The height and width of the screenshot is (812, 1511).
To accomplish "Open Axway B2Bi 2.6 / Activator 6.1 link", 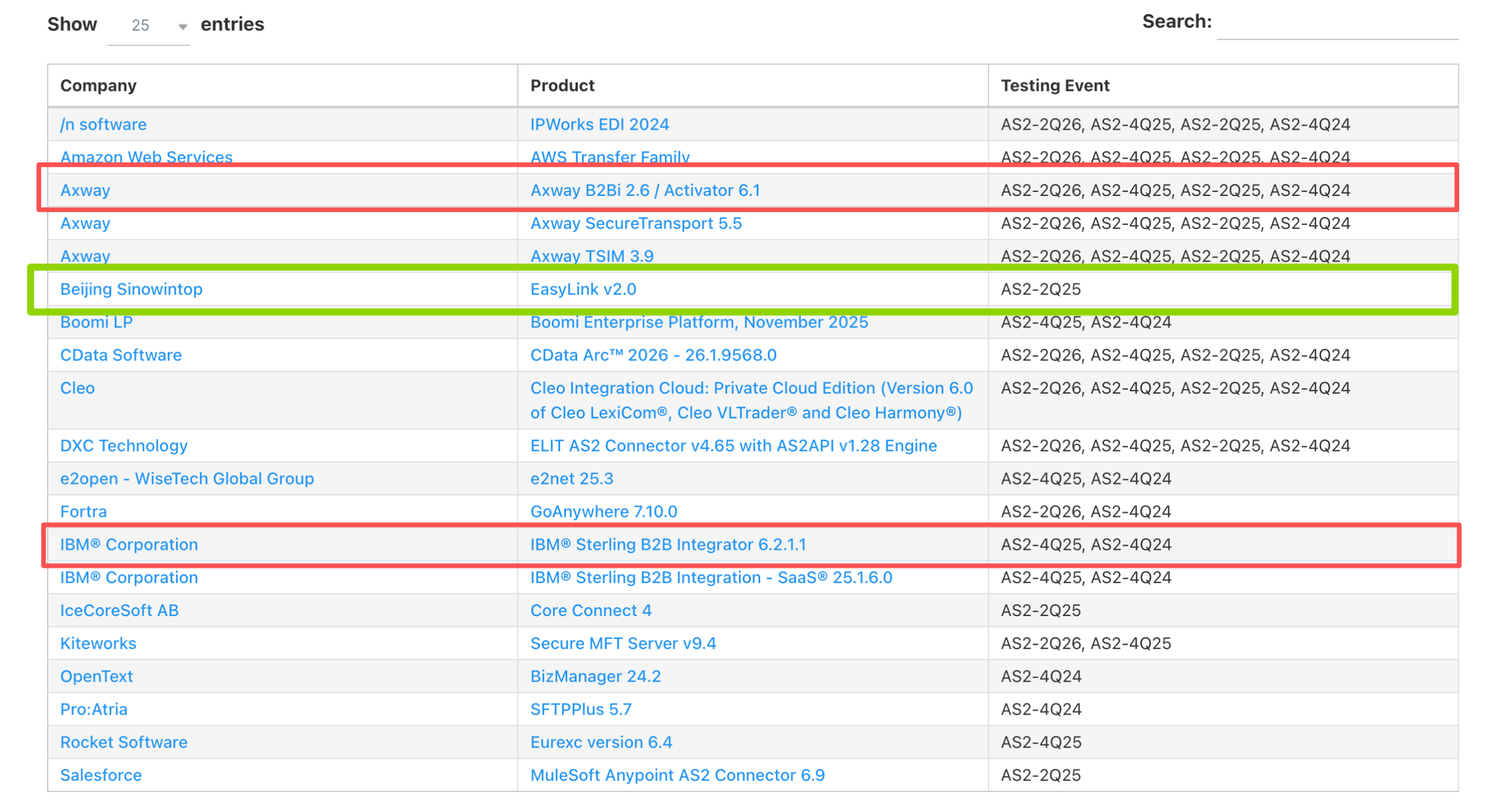I will click(x=645, y=191).
